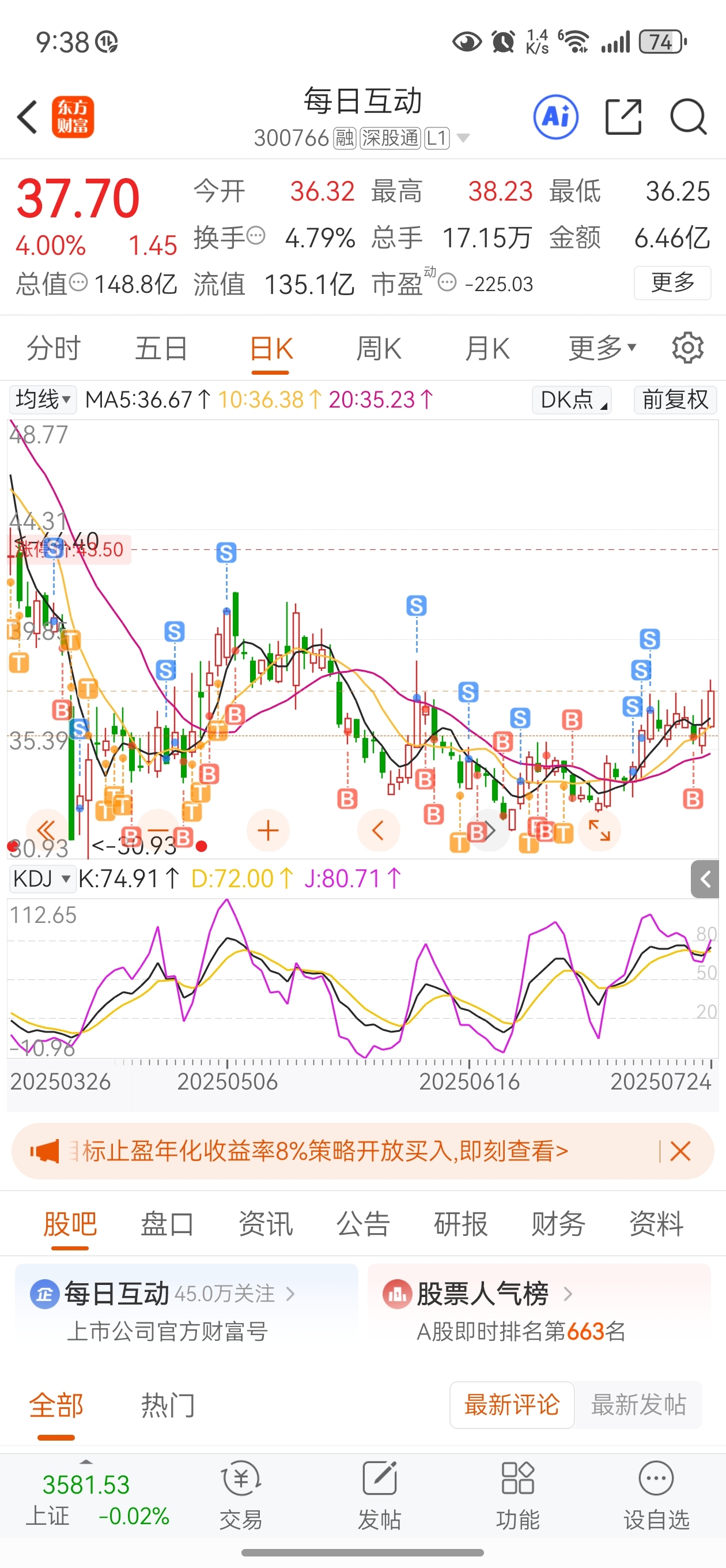This screenshot has width=726, height=1568.
Task: Tap the 股票人气榜 chart icon
Action: [398, 1294]
